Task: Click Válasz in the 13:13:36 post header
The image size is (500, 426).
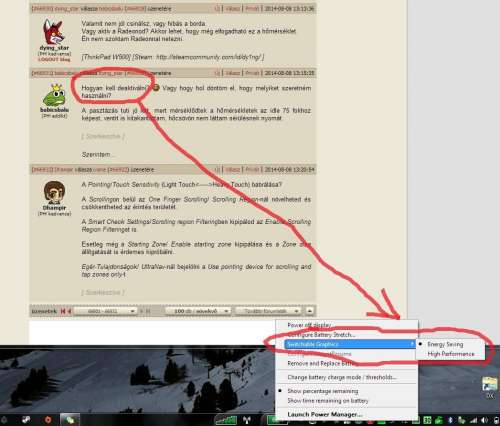Action: coord(233,8)
